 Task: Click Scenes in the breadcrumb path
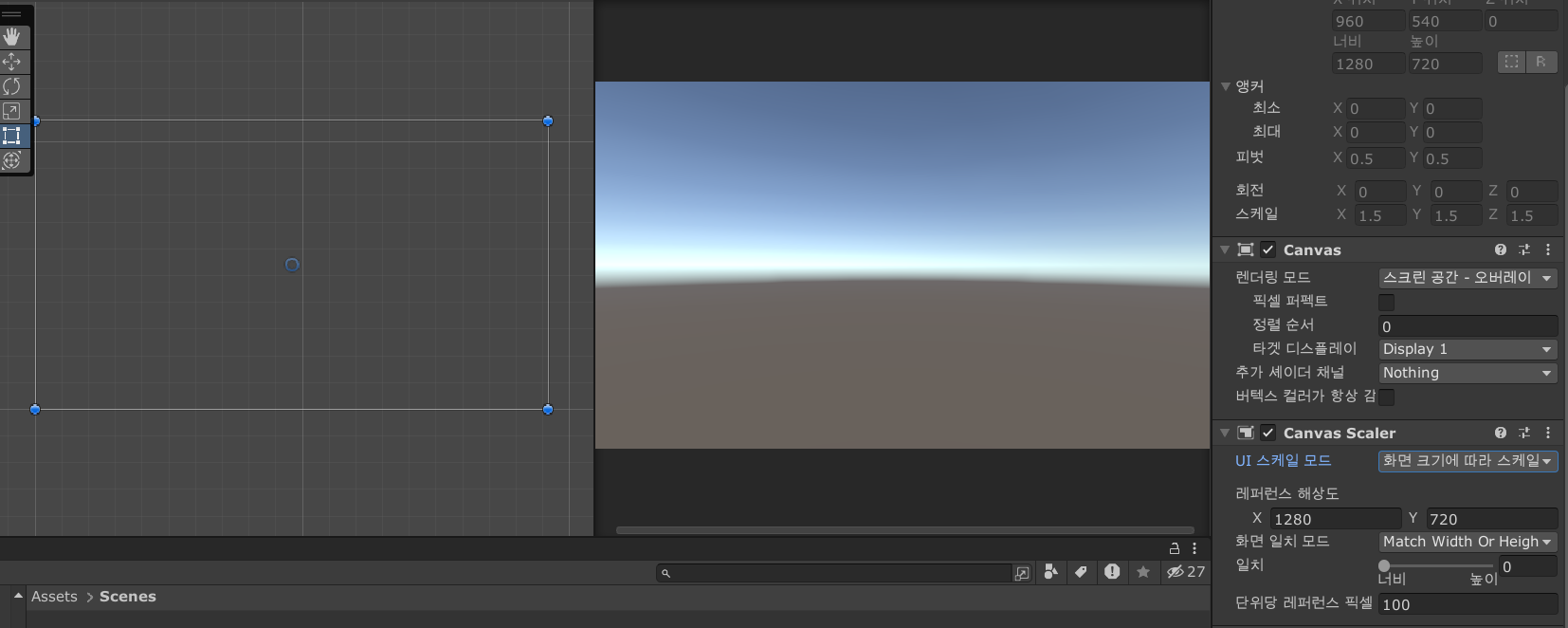(x=128, y=597)
